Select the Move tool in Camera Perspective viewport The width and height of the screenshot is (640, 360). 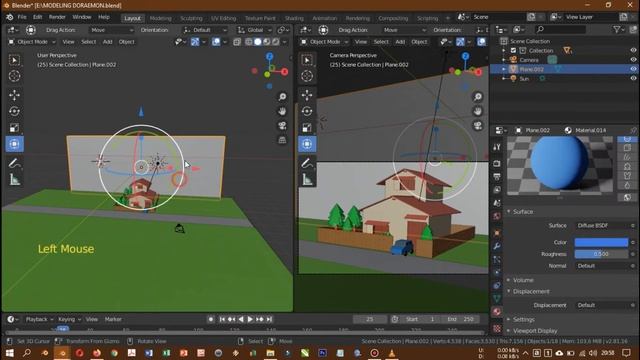tap(307, 95)
